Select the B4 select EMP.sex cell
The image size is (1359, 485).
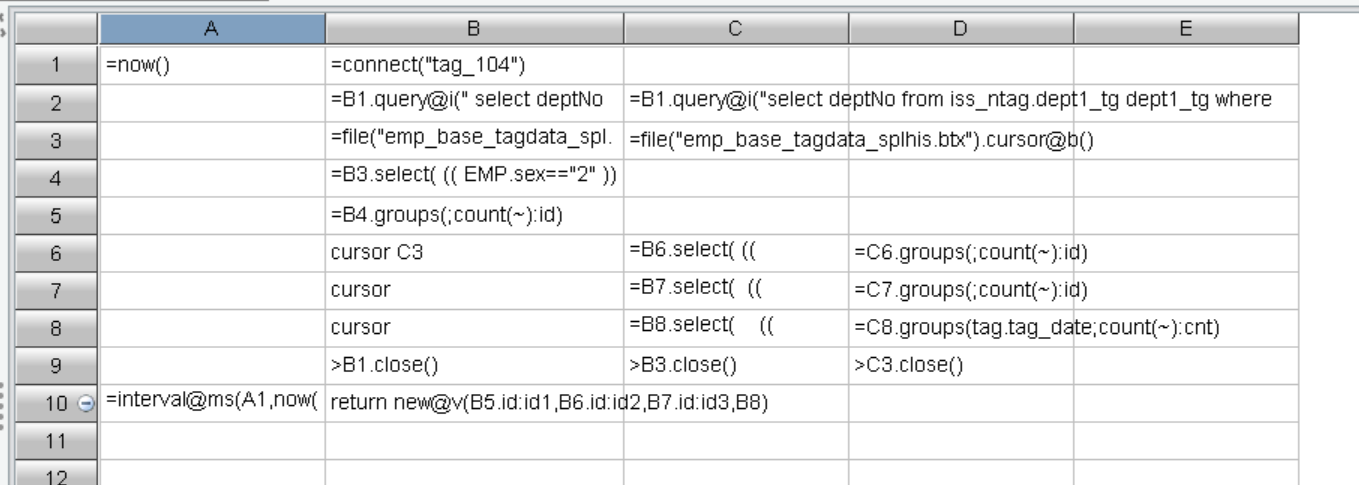point(474,177)
